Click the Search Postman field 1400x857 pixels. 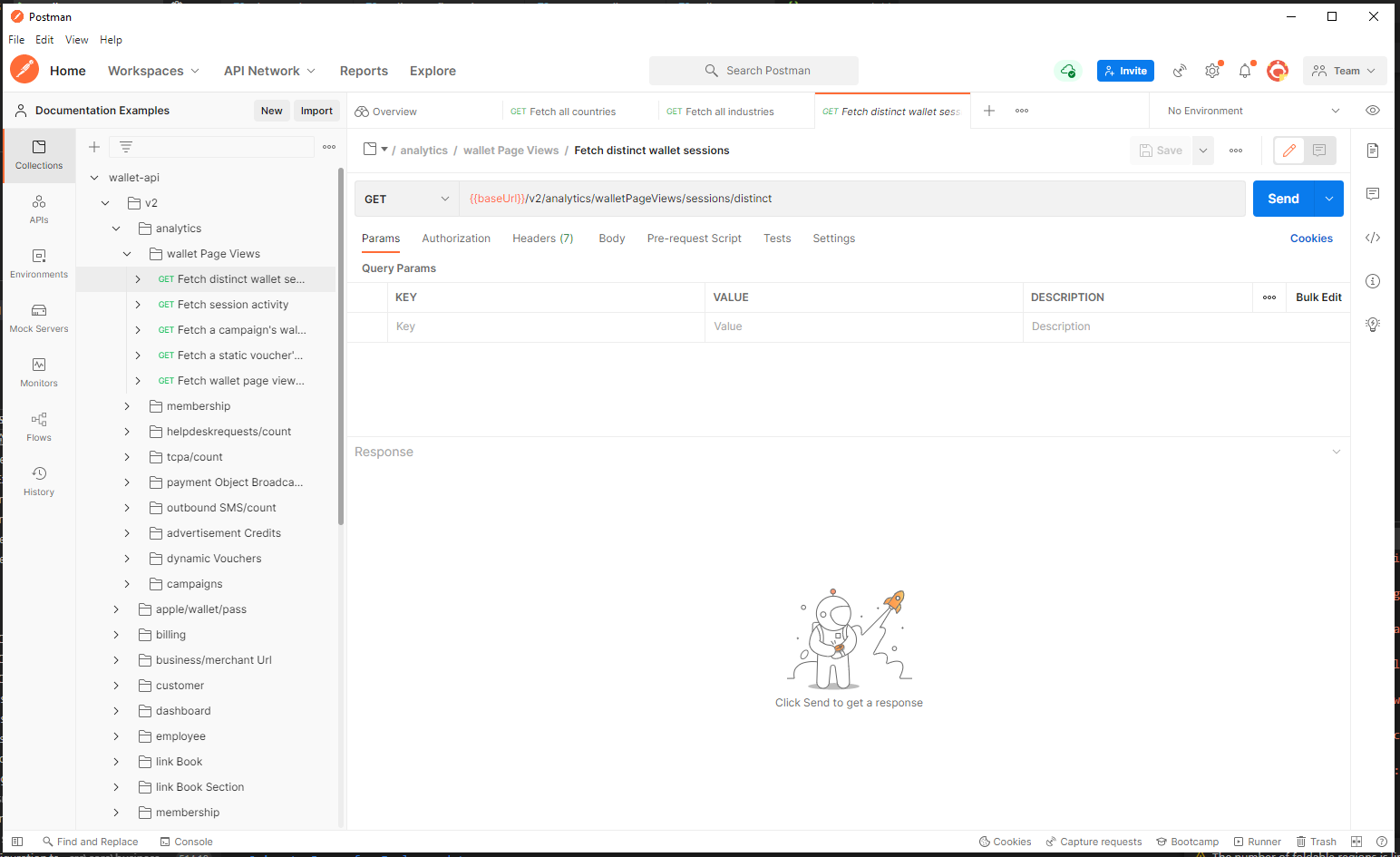coord(753,71)
